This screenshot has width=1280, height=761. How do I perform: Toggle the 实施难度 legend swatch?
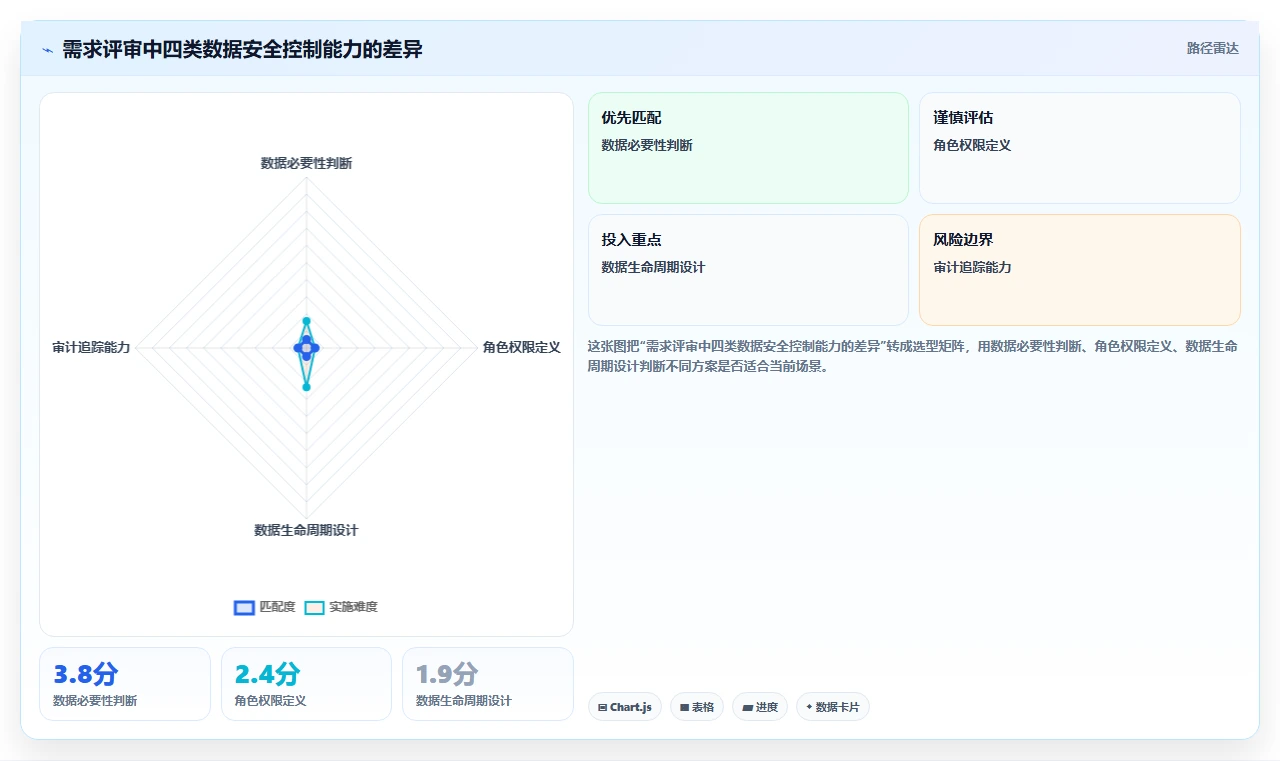pyautogui.click(x=315, y=607)
